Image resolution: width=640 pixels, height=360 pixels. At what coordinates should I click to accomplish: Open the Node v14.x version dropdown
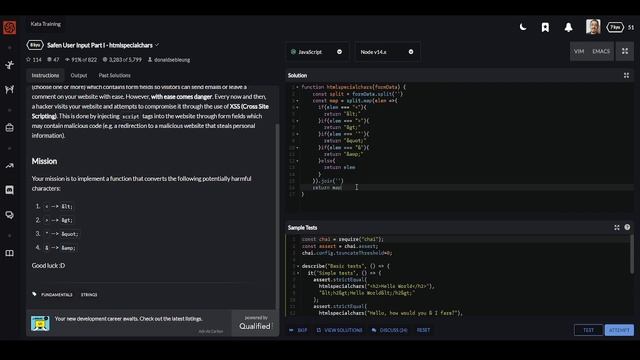tap(387, 52)
